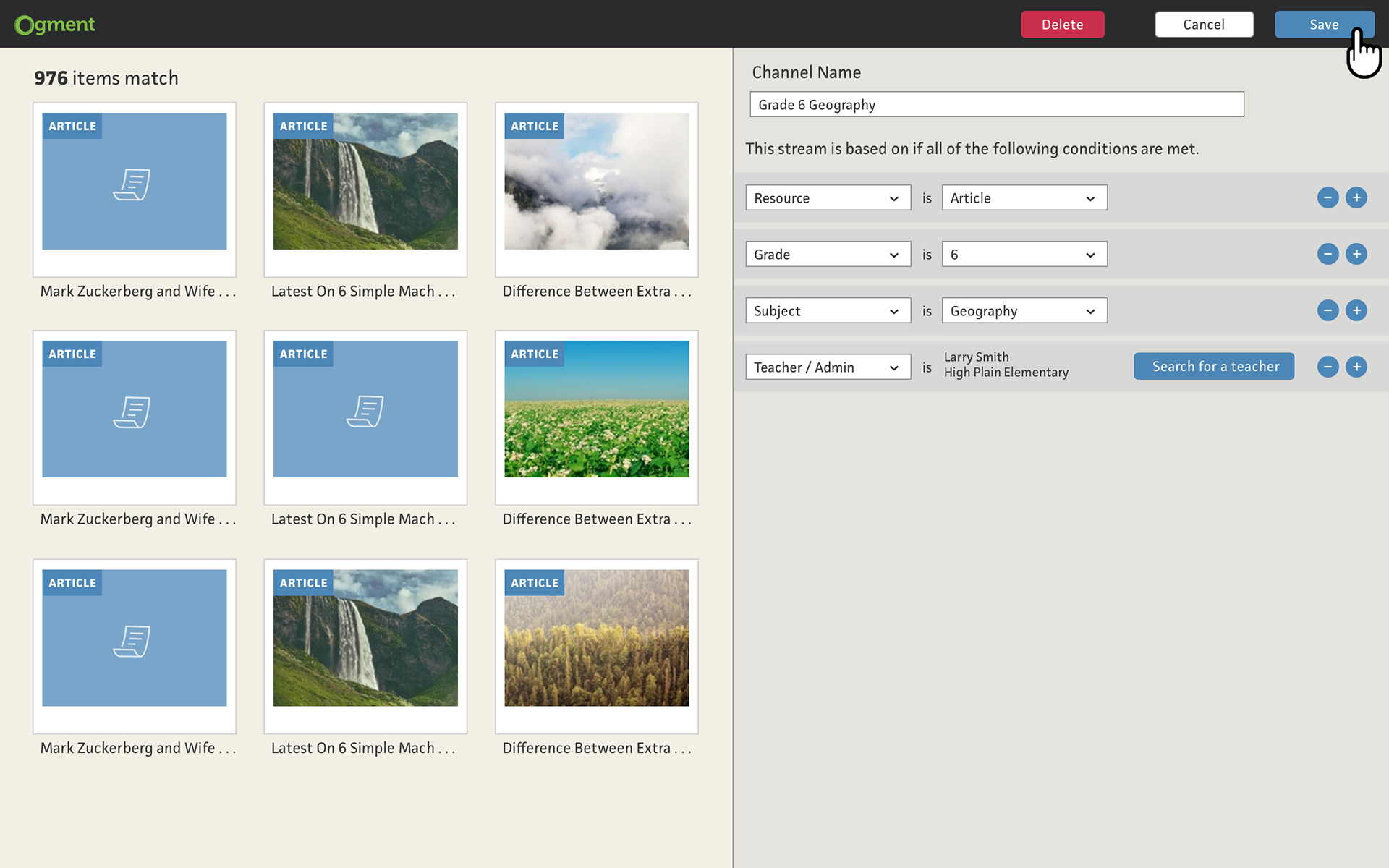Click first-row title 'Latest On 6 Simple Mach . . .'
This screenshot has height=868, width=1389.
click(x=363, y=291)
